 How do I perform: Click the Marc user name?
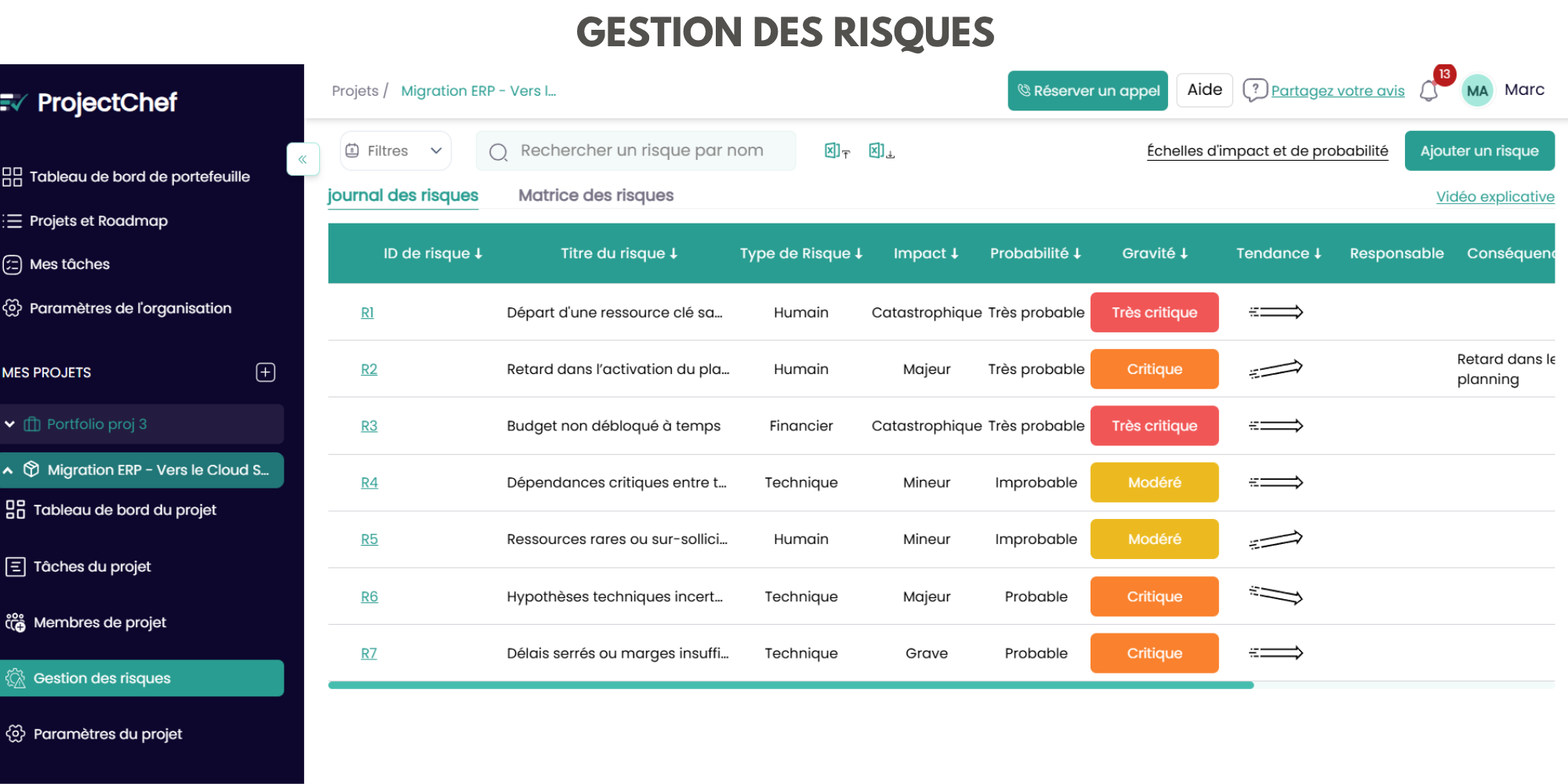(1524, 89)
